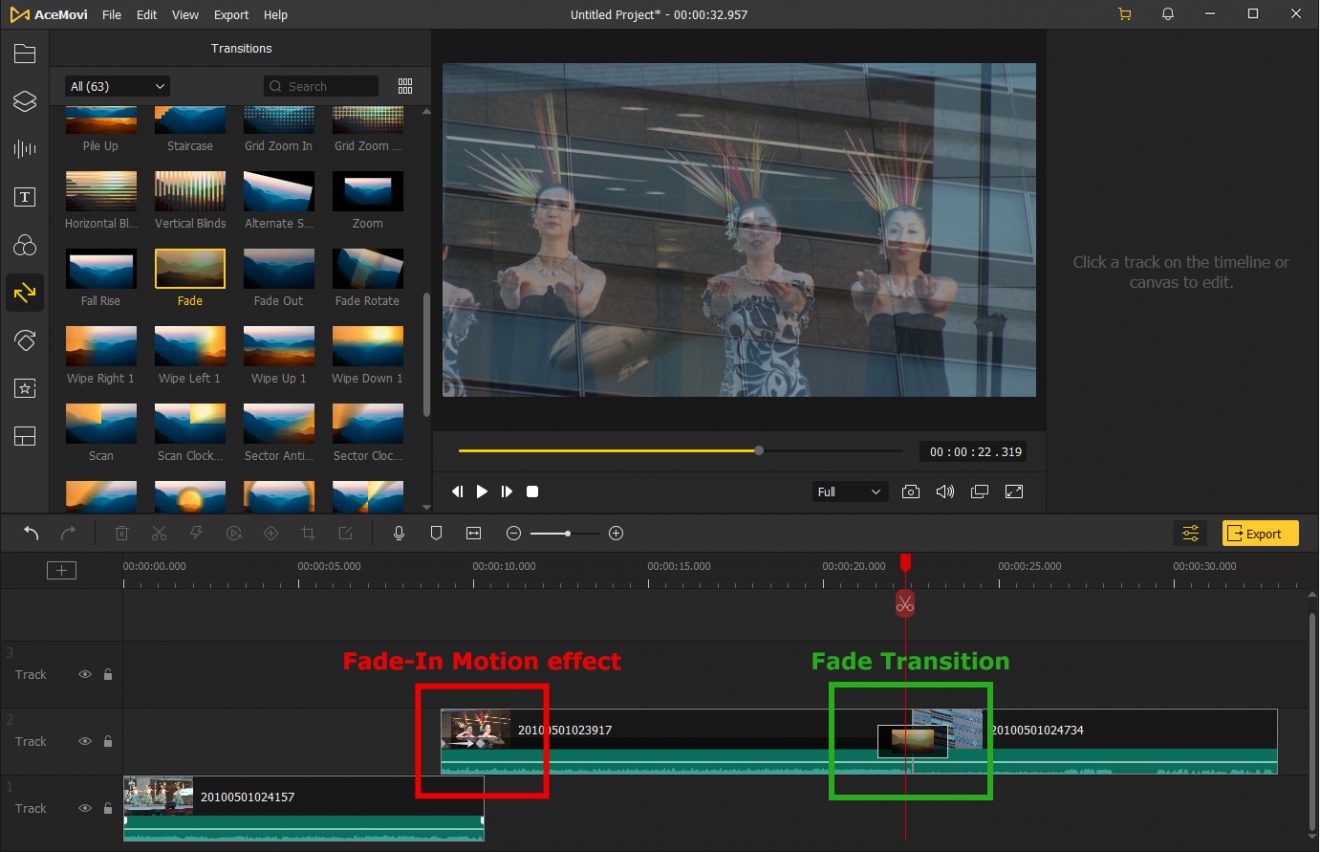The image size is (1320, 852).
Task: Toggle visibility of Track 2
Action: click(85, 741)
